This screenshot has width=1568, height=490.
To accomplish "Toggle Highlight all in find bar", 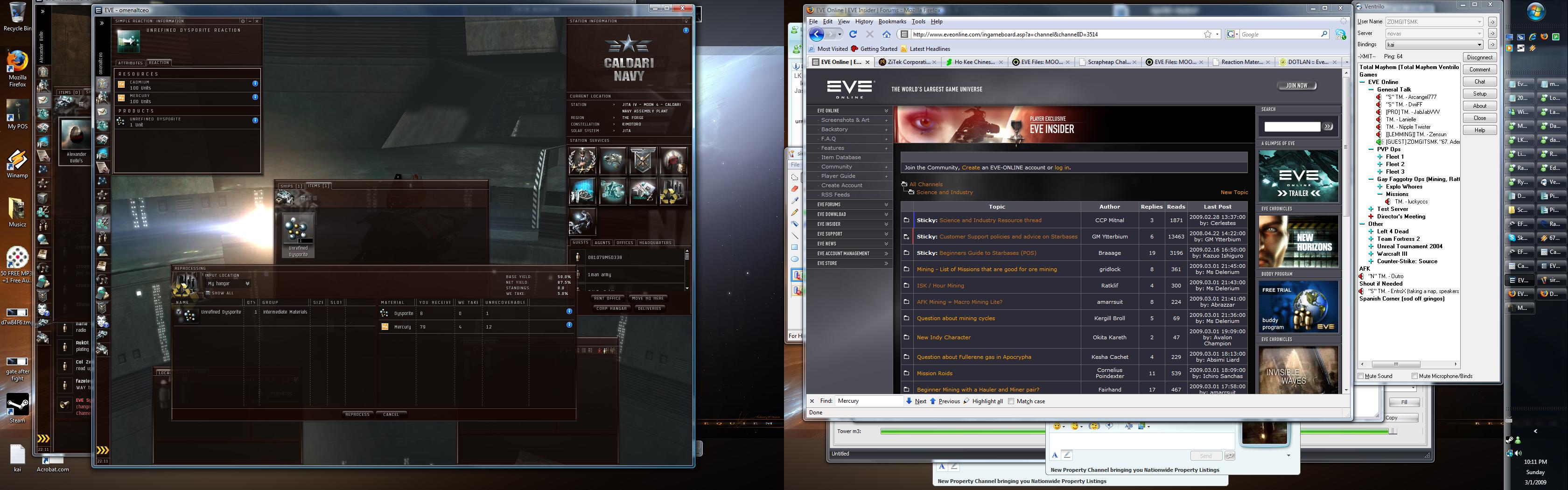I will pos(983,401).
